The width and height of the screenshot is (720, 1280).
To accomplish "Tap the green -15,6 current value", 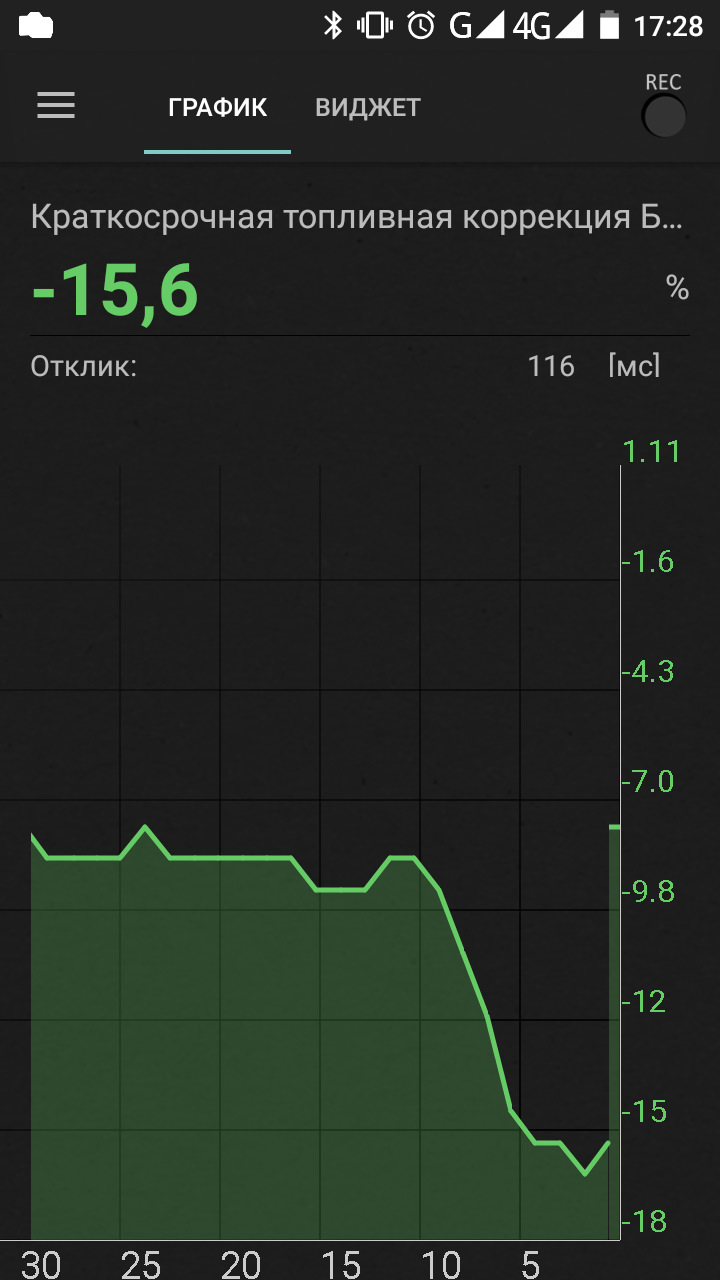I will [x=115, y=292].
